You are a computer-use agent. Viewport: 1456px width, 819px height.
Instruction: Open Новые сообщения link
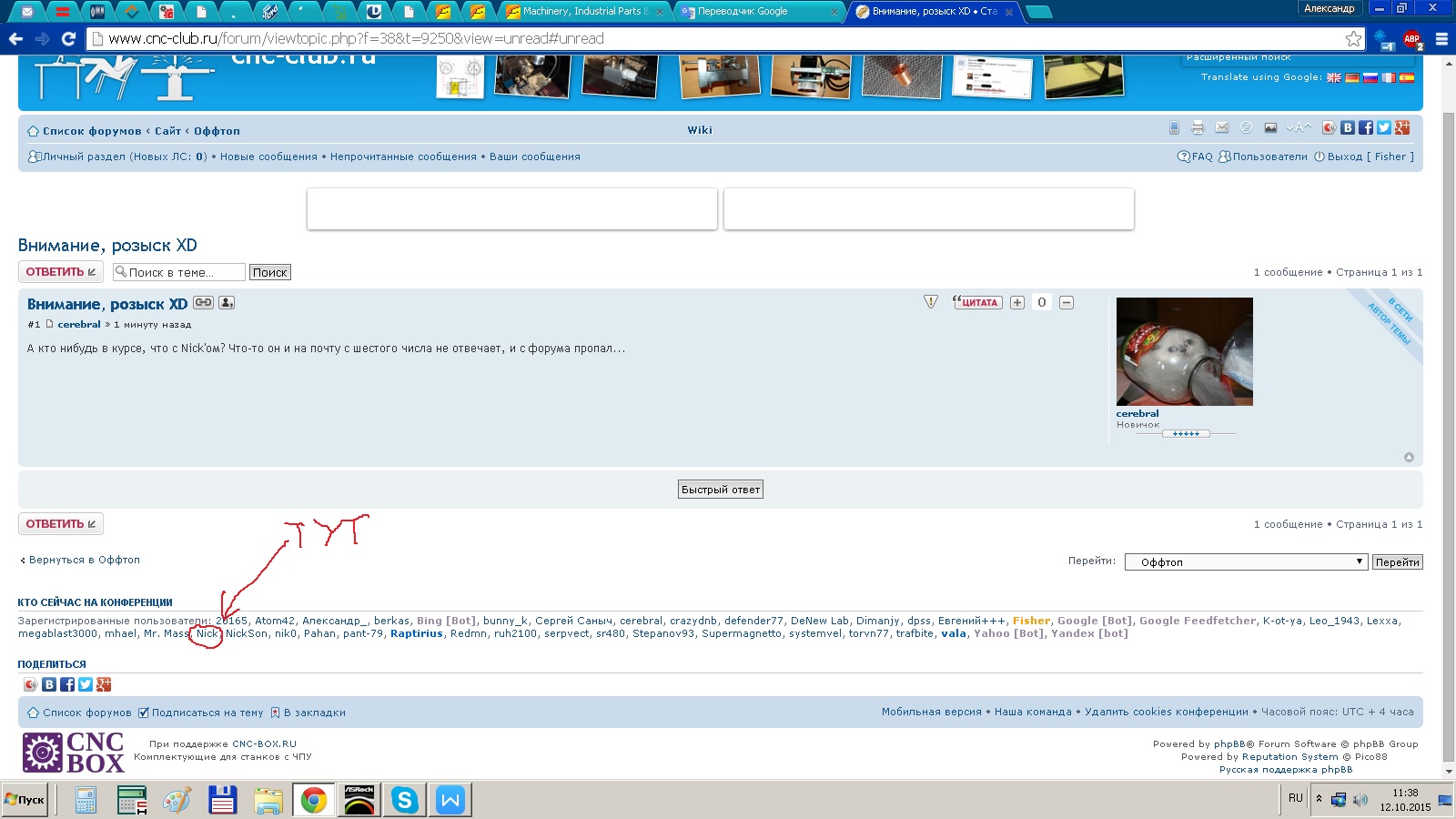(x=268, y=157)
